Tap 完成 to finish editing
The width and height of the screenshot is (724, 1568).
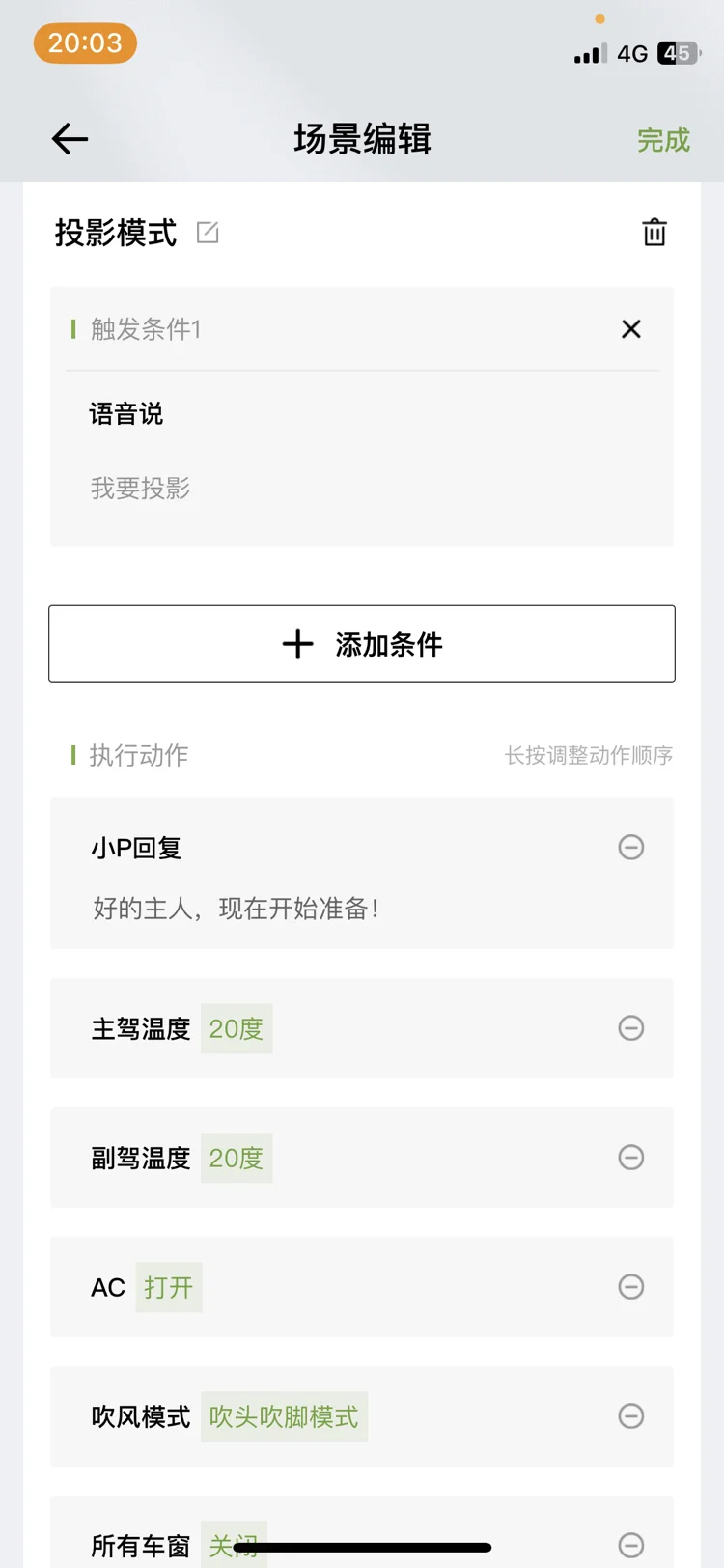pyautogui.click(x=663, y=140)
